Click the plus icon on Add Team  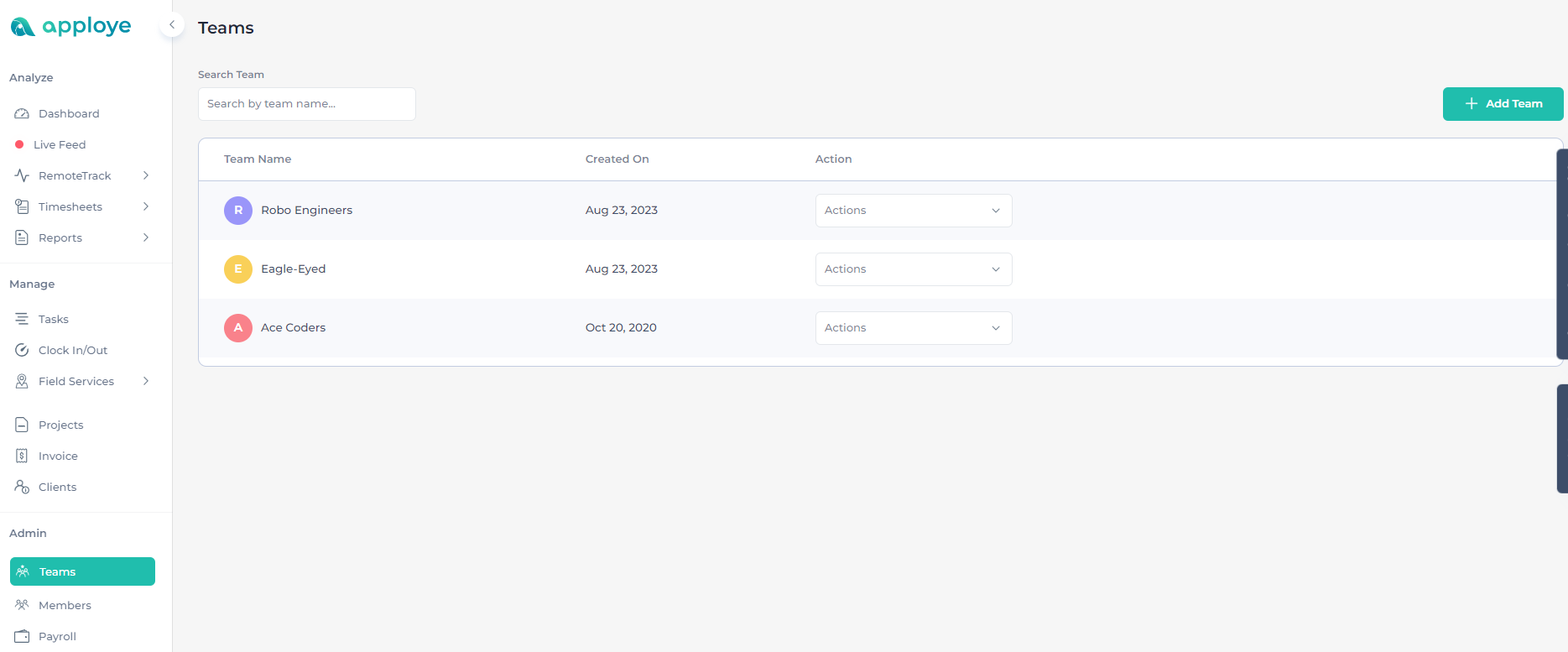[1472, 103]
